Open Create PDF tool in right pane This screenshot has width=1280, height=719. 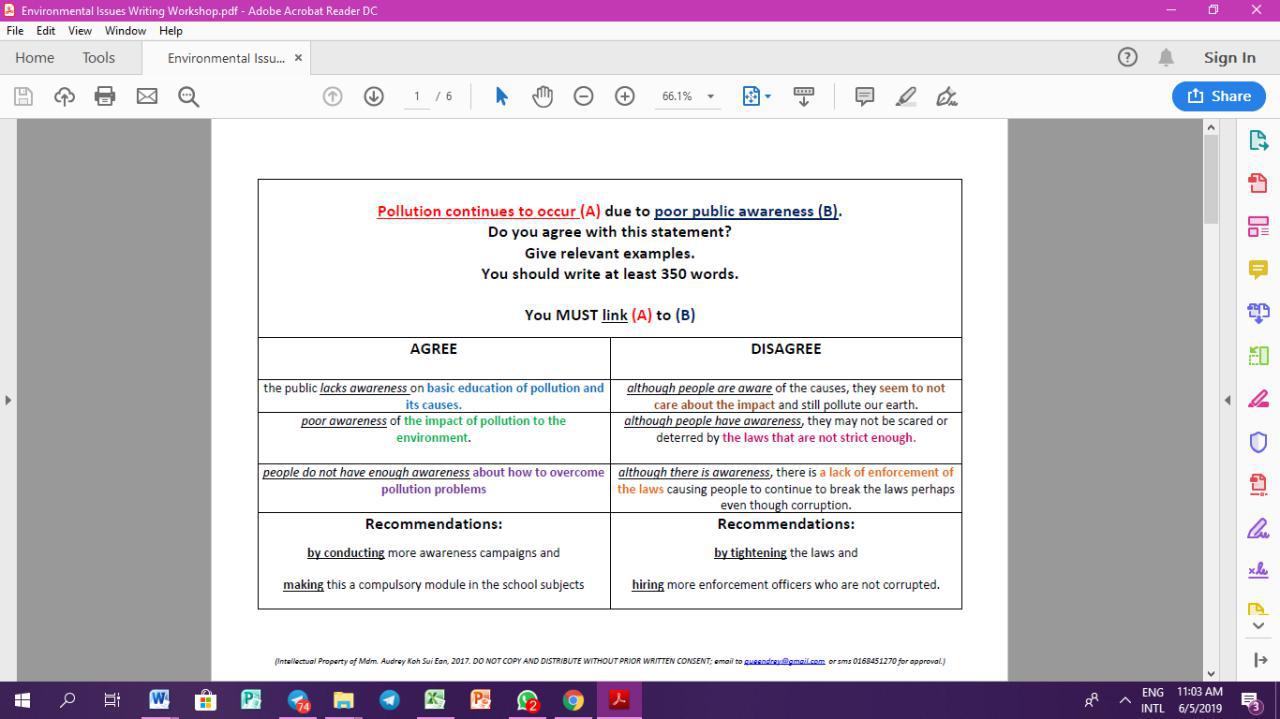(1258, 183)
